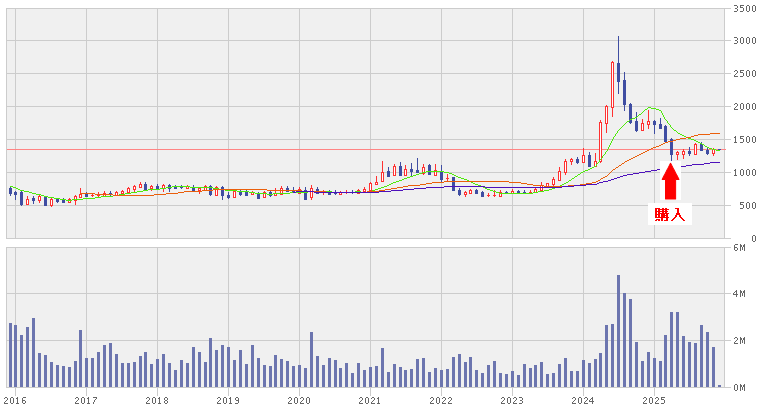
Task: Click the 2M volume axis label
Action: 740,341
